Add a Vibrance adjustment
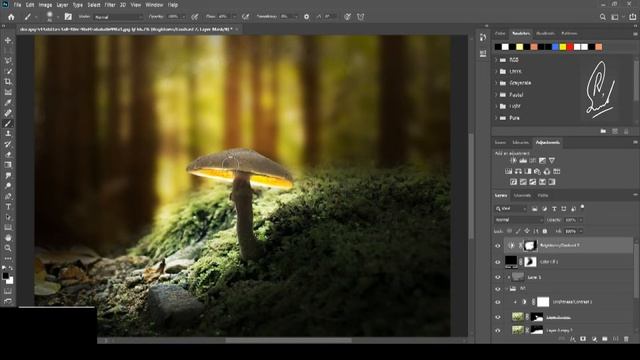 pos(552,160)
